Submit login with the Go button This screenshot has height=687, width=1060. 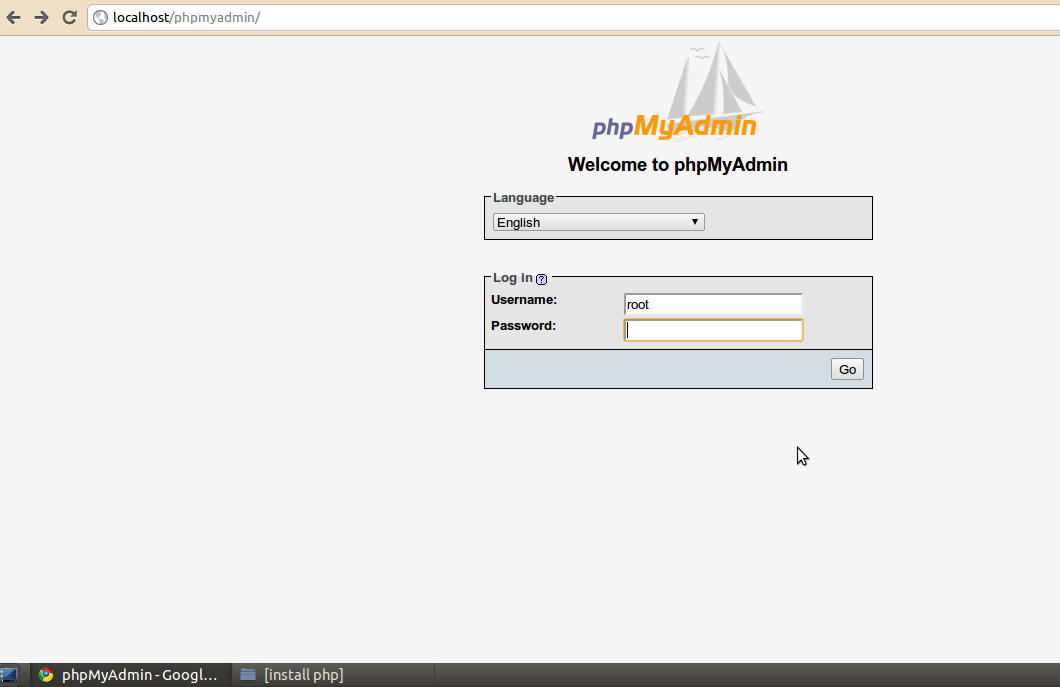tap(847, 369)
